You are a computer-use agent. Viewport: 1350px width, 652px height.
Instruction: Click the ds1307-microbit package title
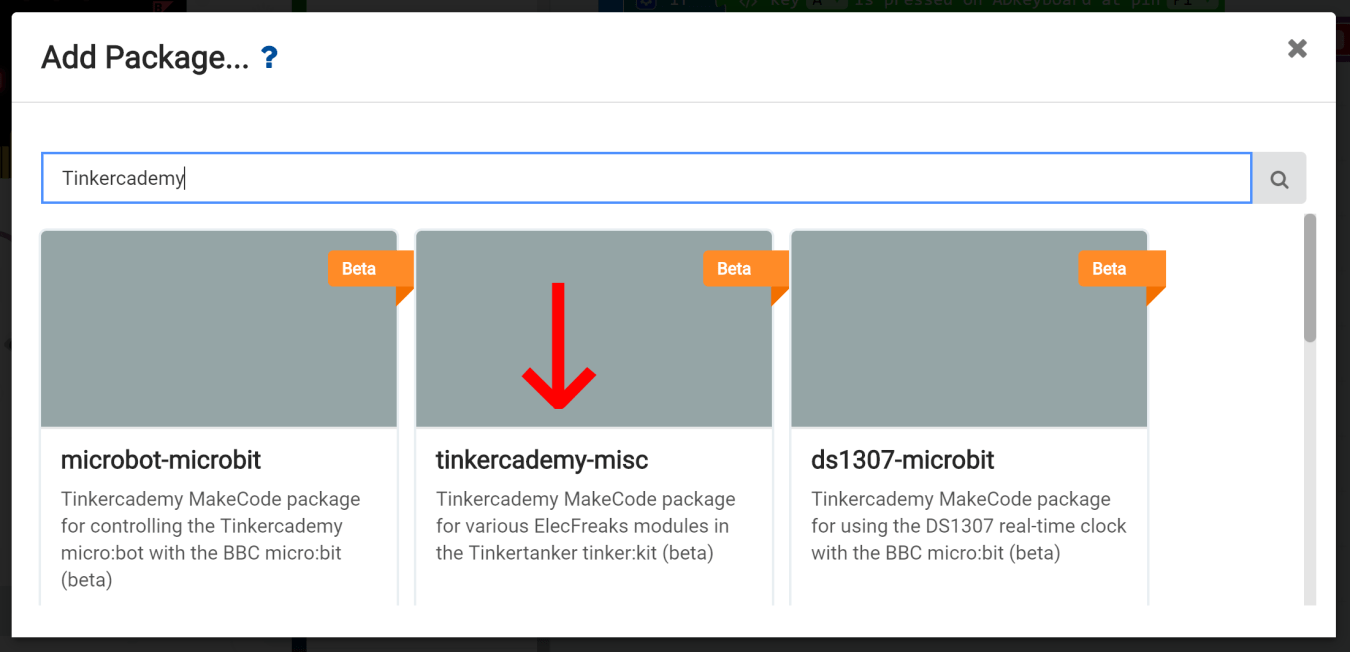[x=903, y=460]
